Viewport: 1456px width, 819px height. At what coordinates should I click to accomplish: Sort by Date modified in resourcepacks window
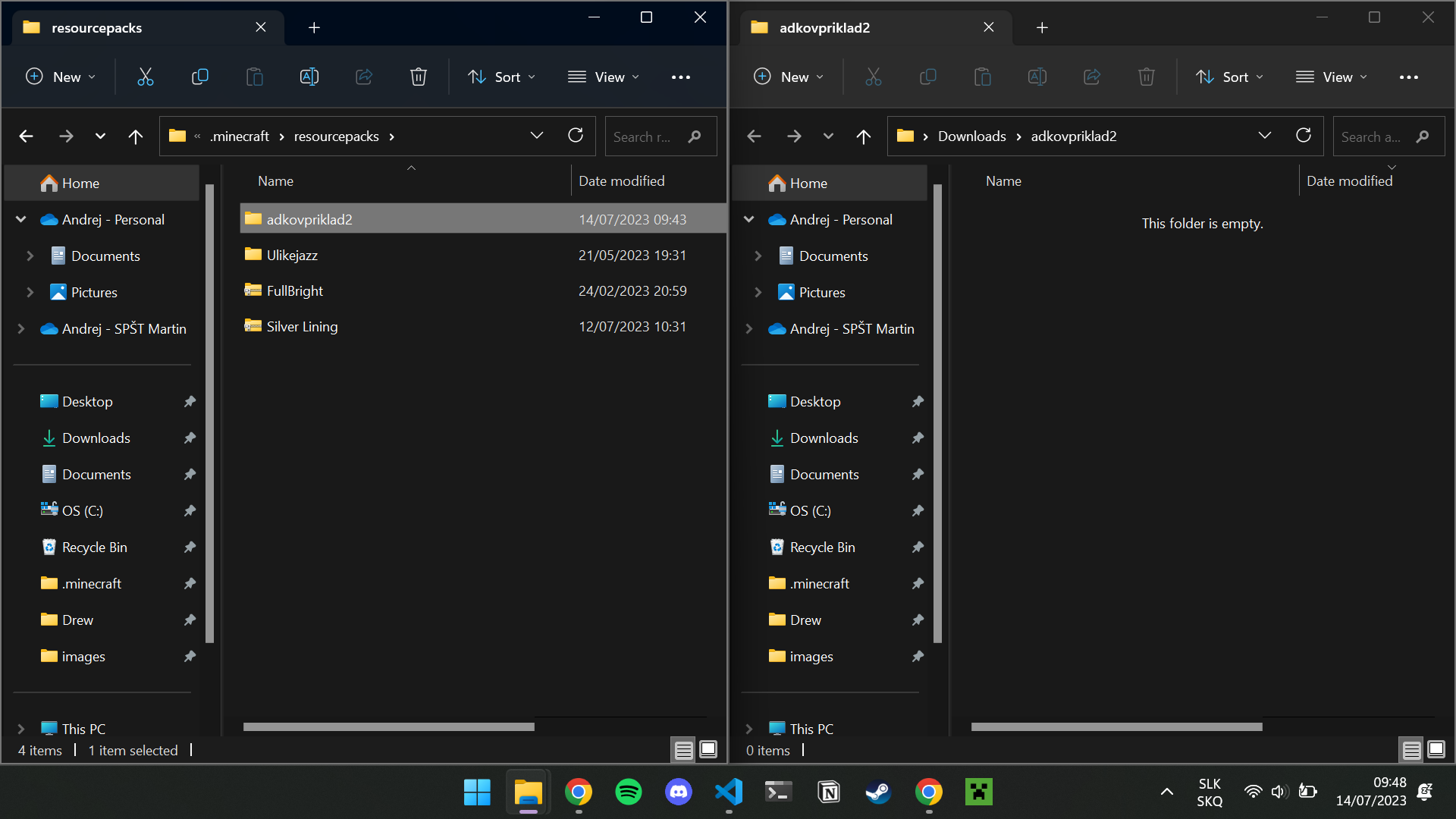point(621,181)
